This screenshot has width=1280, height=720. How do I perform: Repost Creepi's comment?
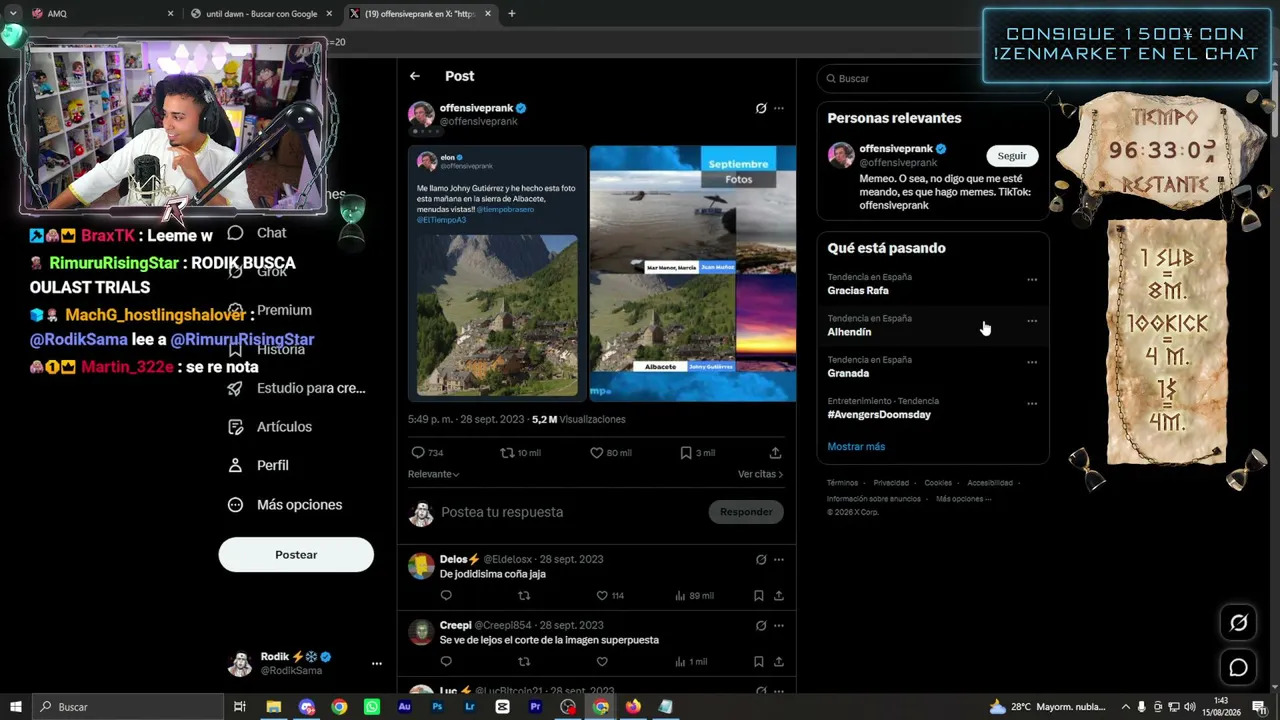click(x=524, y=662)
